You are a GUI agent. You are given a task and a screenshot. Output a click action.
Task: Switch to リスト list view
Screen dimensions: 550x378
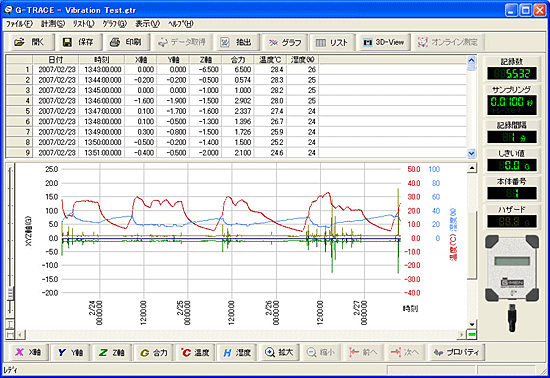[332, 42]
